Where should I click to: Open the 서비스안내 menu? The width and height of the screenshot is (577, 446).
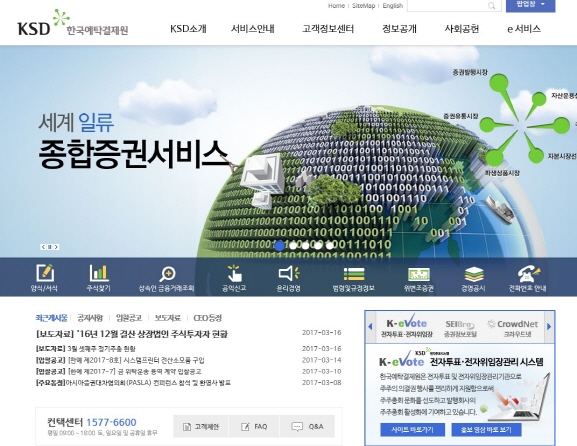[253, 29]
